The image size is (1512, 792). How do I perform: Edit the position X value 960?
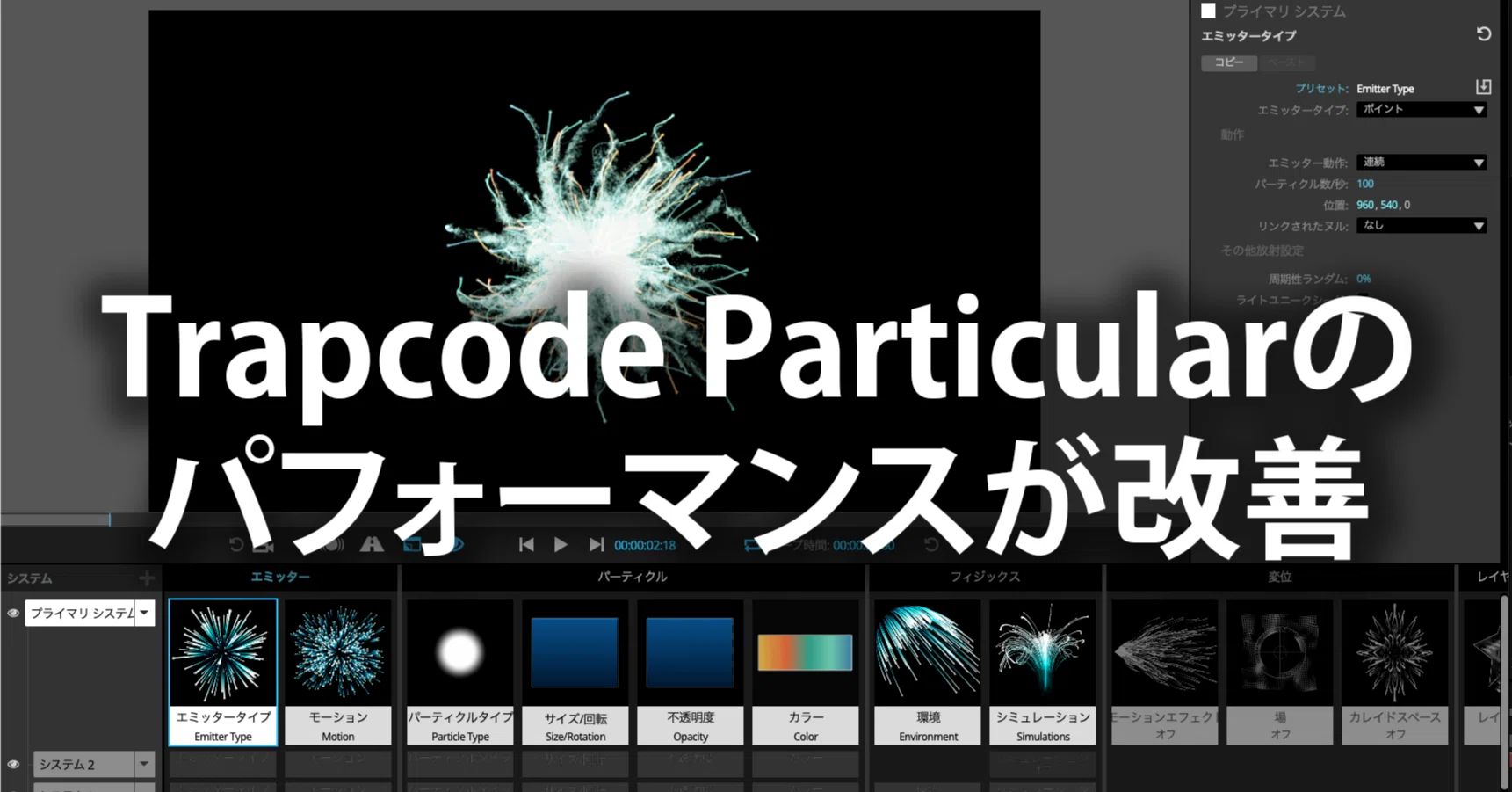(x=1365, y=205)
